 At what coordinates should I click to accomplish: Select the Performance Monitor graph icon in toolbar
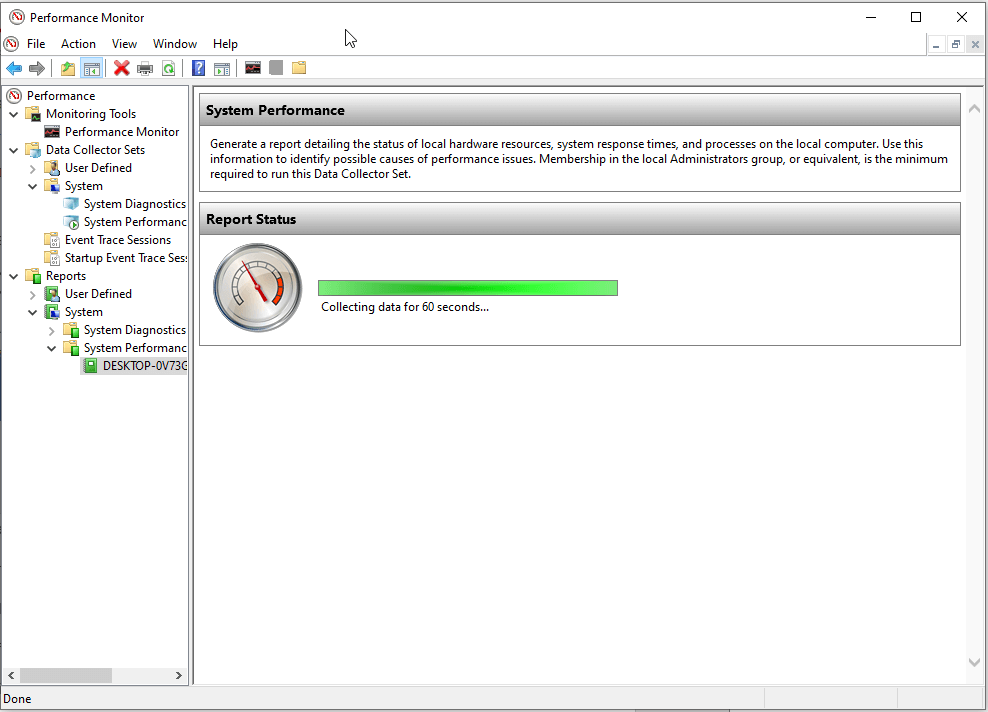(x=253, y=67)
